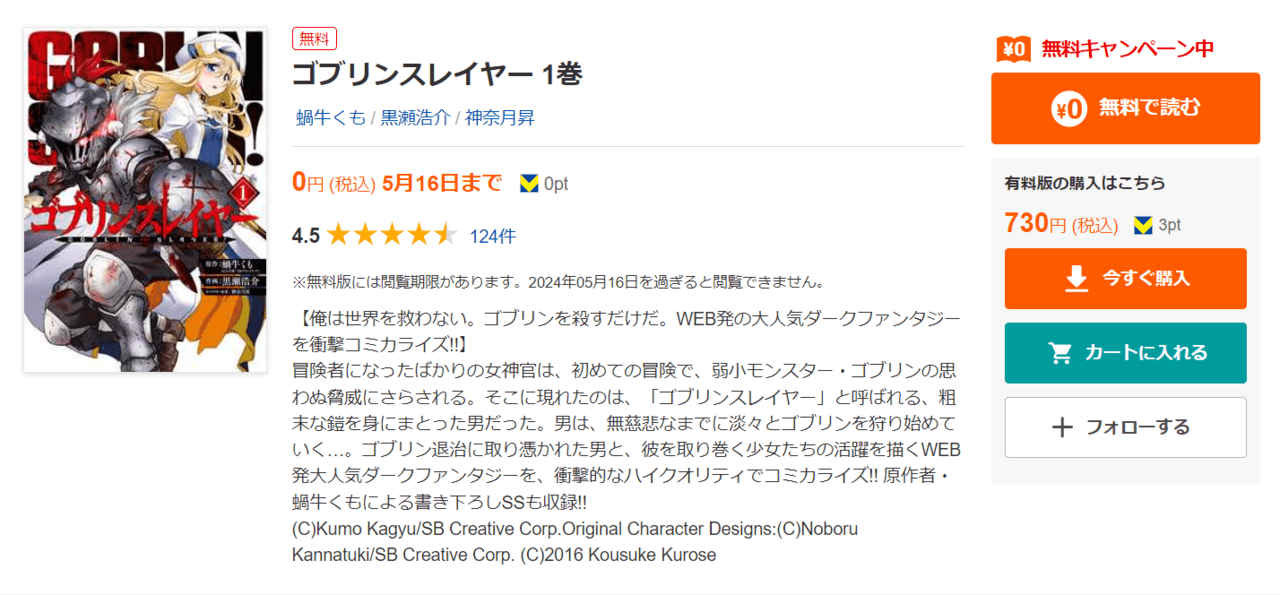Screen dimensions: 1280x595
Task: Click the plus icon on フォローする
Action: [1063, 427]
